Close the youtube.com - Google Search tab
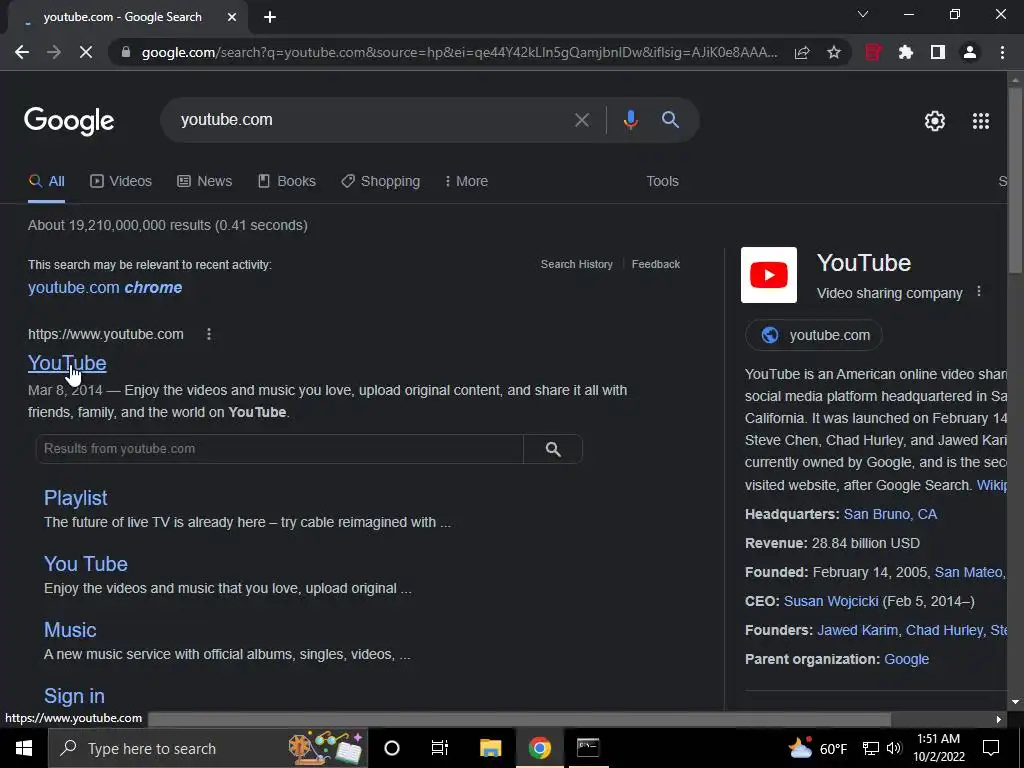The width and height of the screenshot is (1024, 768). (x=232, y=17)
